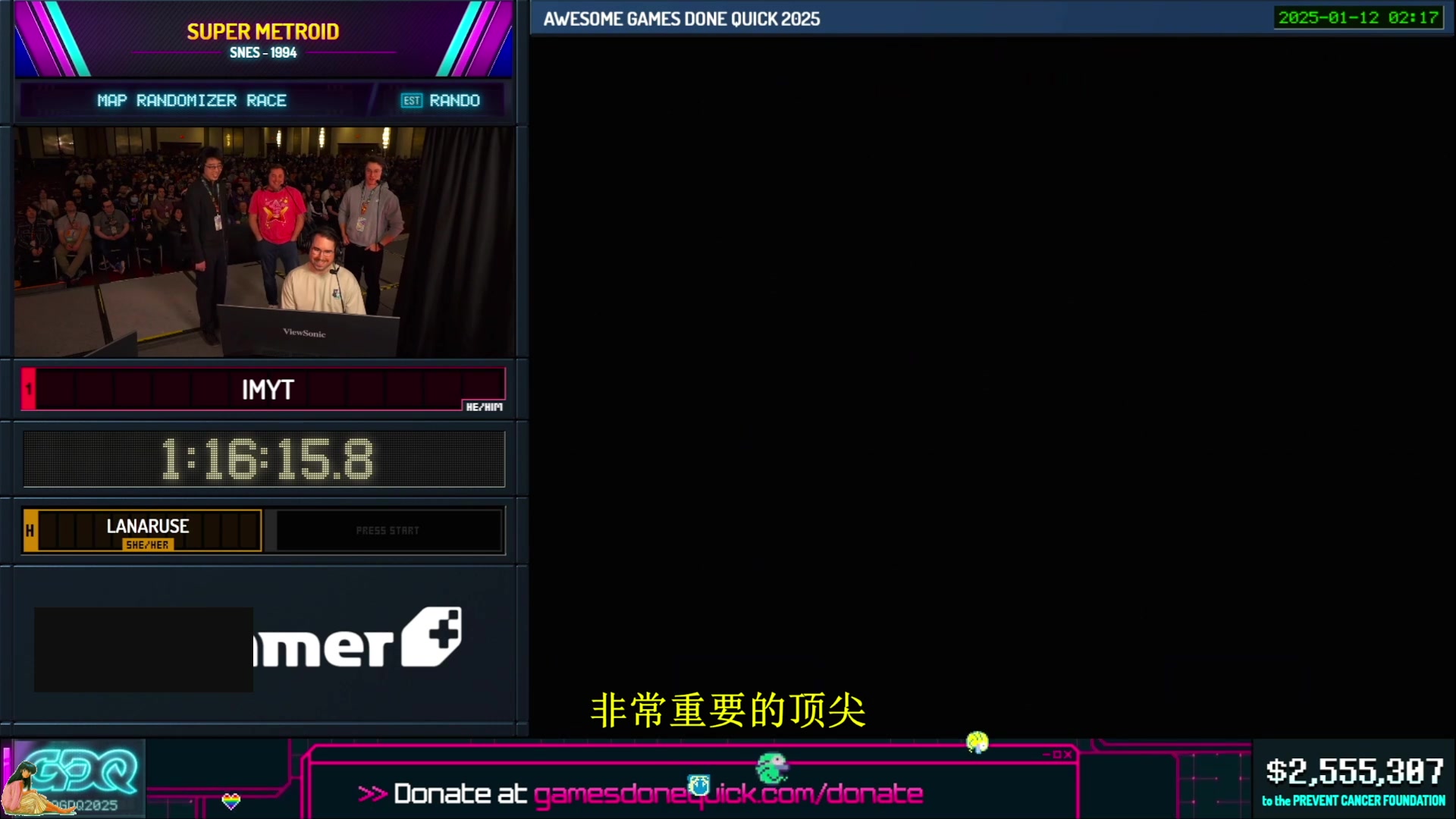Screen dimensions: 1456x819
Task: Click the double arrow before Donate
Action: [x=372, y=794]
